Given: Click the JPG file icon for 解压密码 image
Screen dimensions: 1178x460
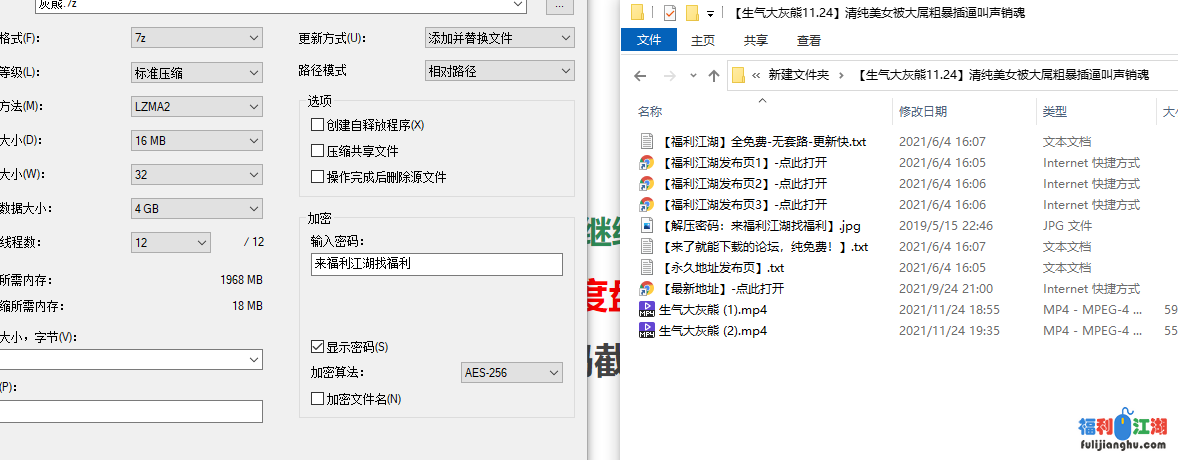Looking at the screenshot, I should tap(646, 226).
